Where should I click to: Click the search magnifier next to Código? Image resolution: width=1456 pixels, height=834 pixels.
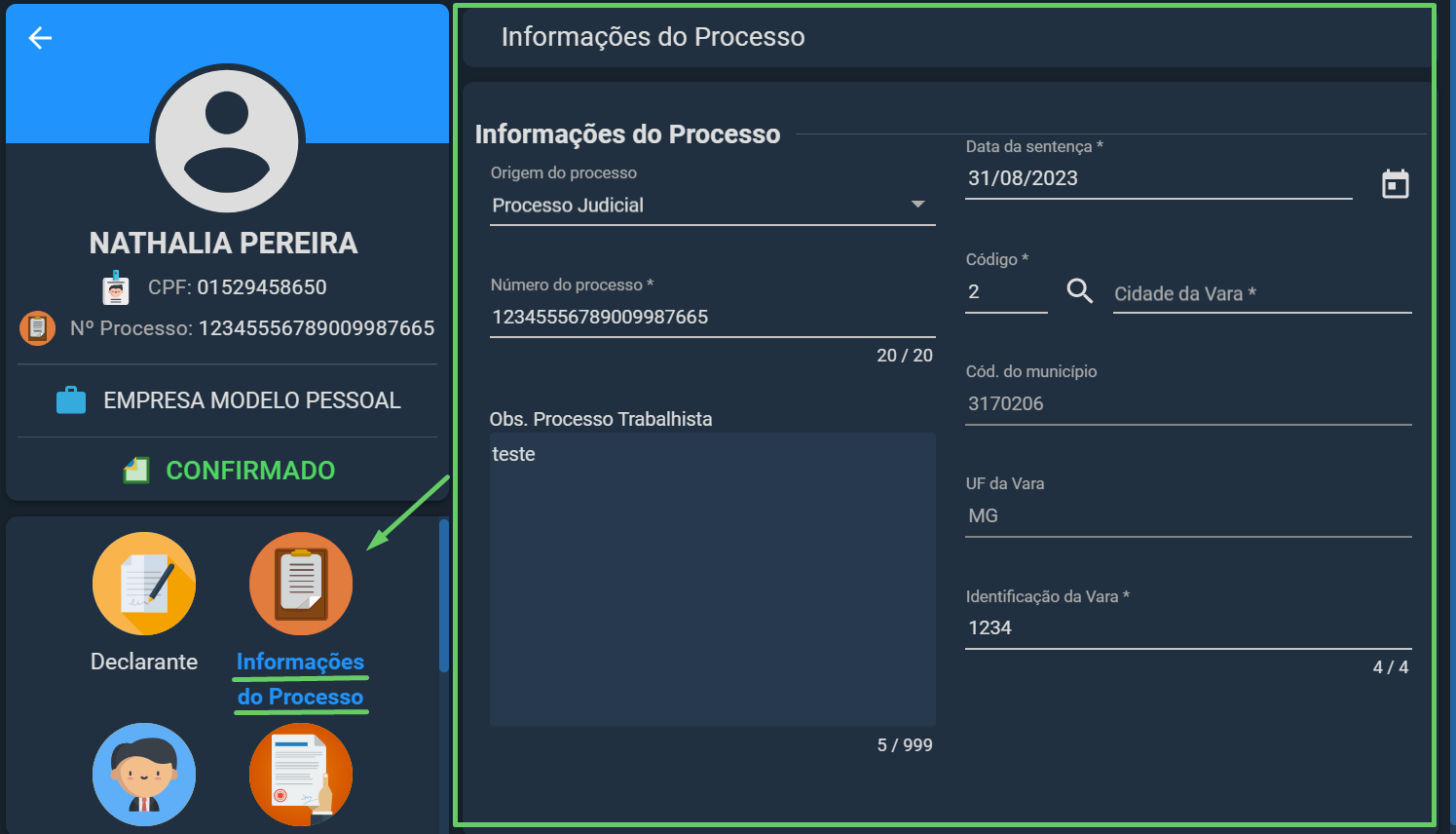click(x=1080, y=291)
